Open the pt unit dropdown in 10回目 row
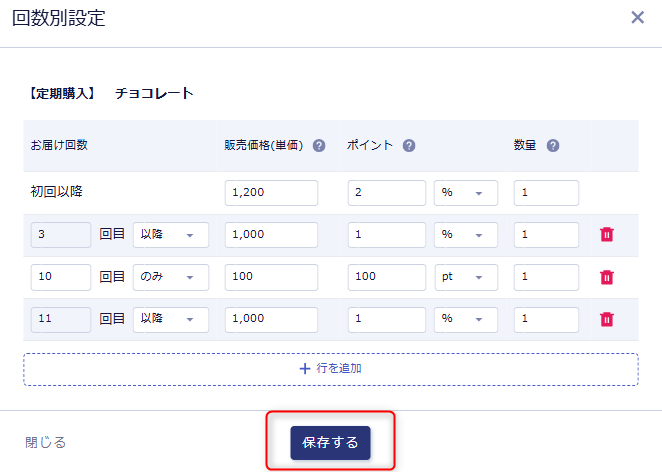 tap(465, 277)
